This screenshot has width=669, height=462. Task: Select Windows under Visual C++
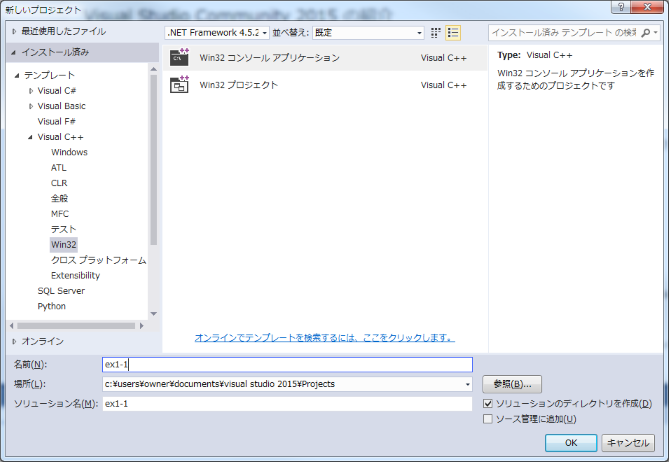[69, 152]
